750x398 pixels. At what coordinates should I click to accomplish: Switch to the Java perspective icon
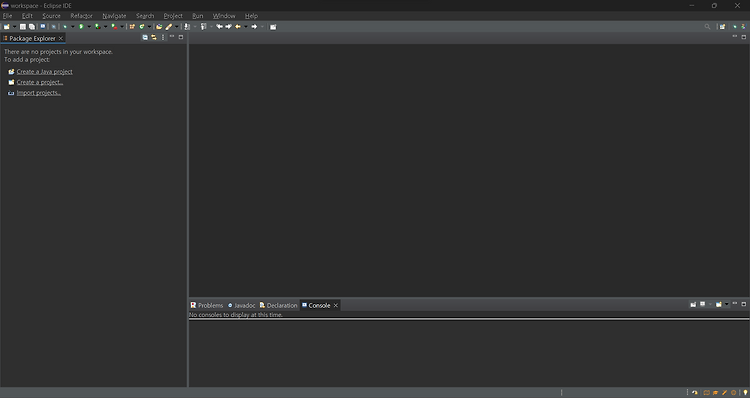[x=743, y=27]
